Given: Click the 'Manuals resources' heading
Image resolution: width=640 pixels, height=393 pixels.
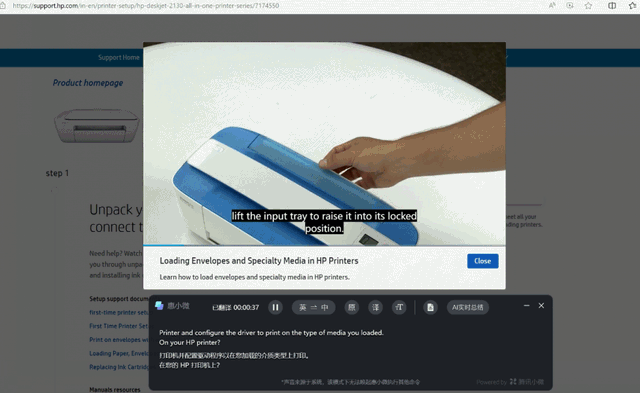Looking at the screenshot, I should (x=115, y=390).
